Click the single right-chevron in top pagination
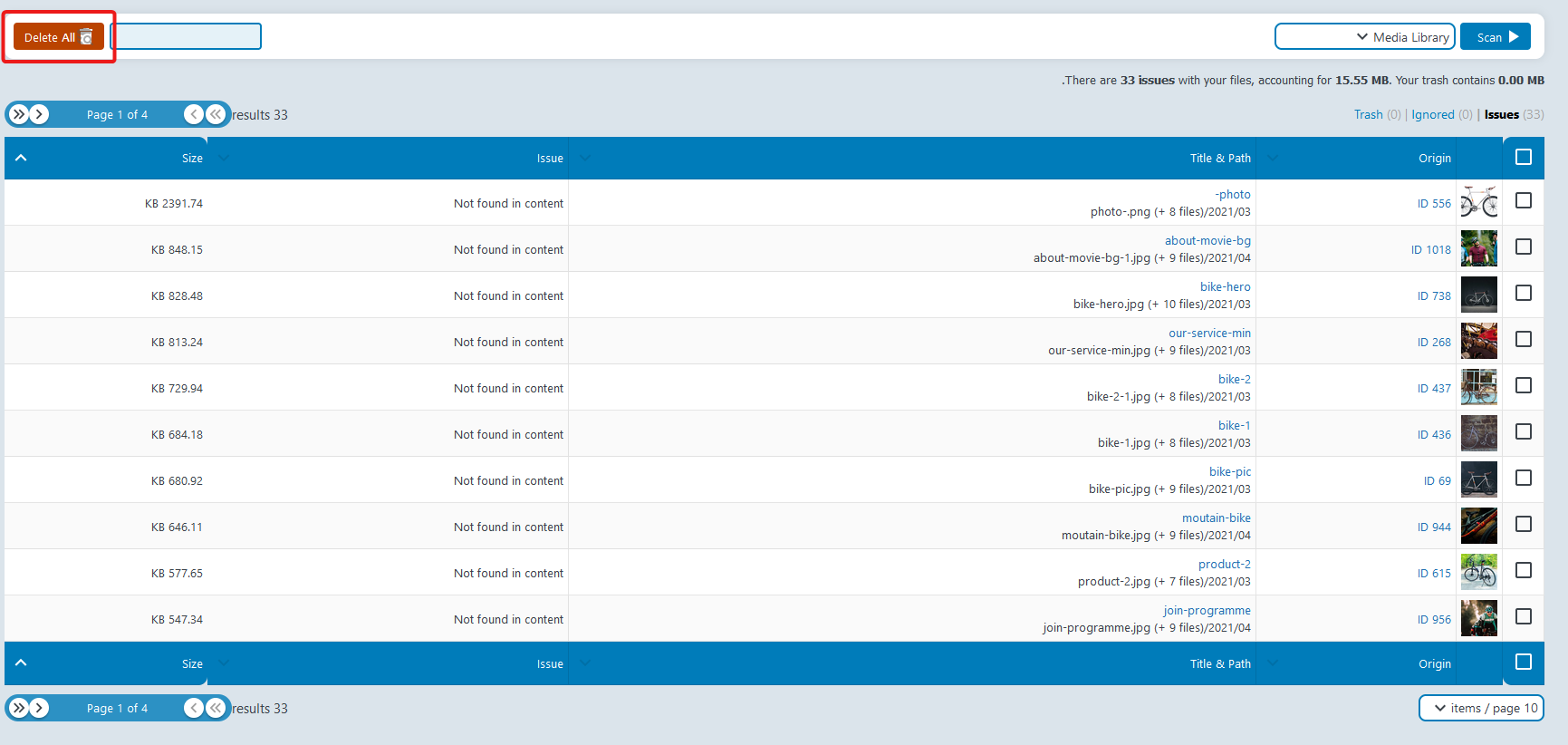 39,114
